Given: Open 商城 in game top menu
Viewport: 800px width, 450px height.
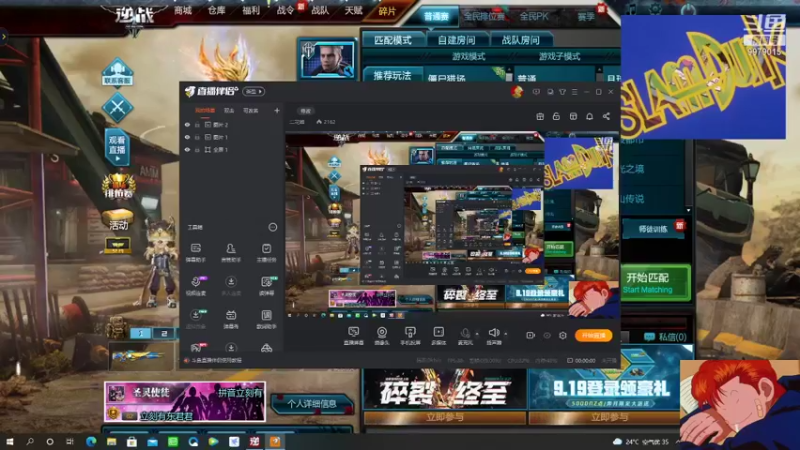Looking at the screenshot, I should click(183, 10).
